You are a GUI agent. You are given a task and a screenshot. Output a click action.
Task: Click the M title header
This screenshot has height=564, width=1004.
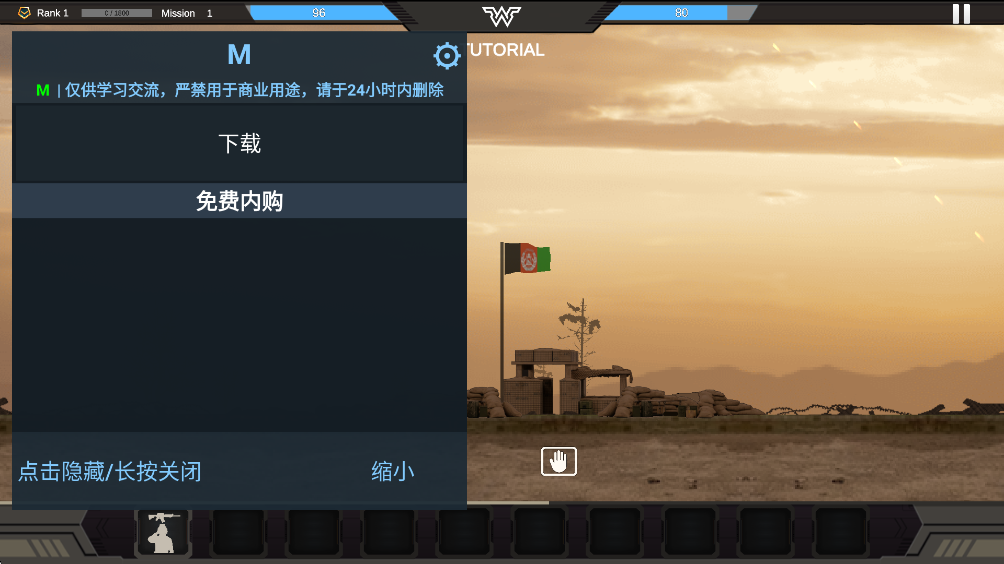[x=239, y=54]
